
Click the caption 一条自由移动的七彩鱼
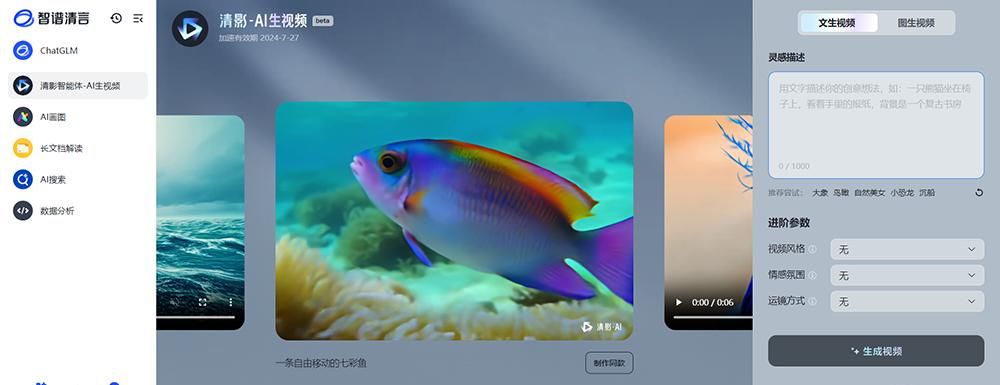pos(321,363)
